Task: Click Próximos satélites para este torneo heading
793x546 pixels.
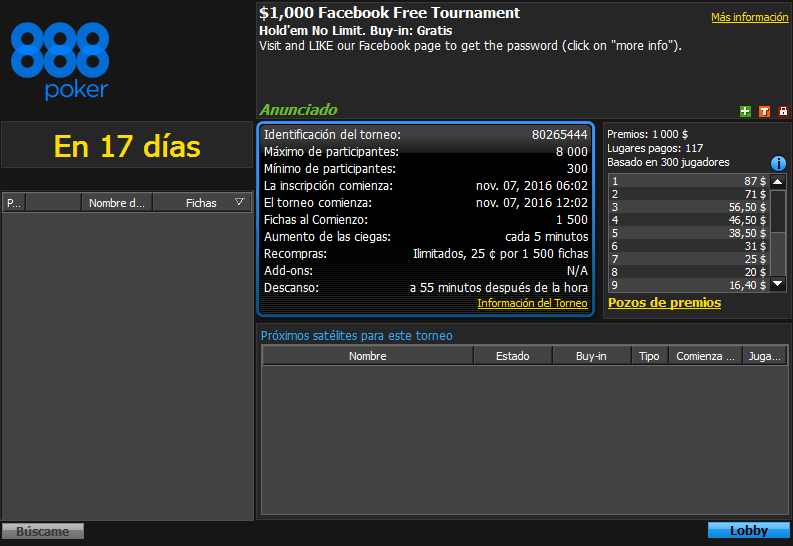Action: click(x=357, y=336)
